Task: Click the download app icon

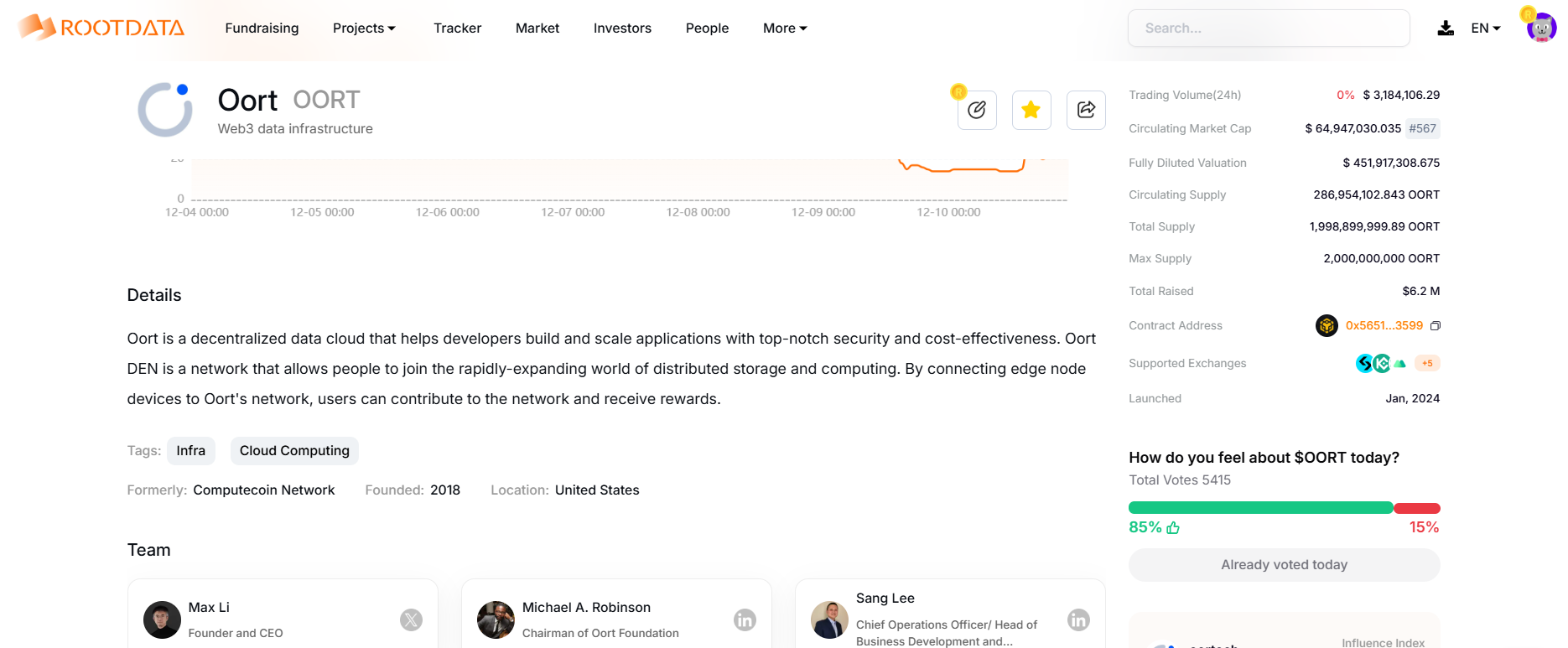Action: coord(1446,29)
